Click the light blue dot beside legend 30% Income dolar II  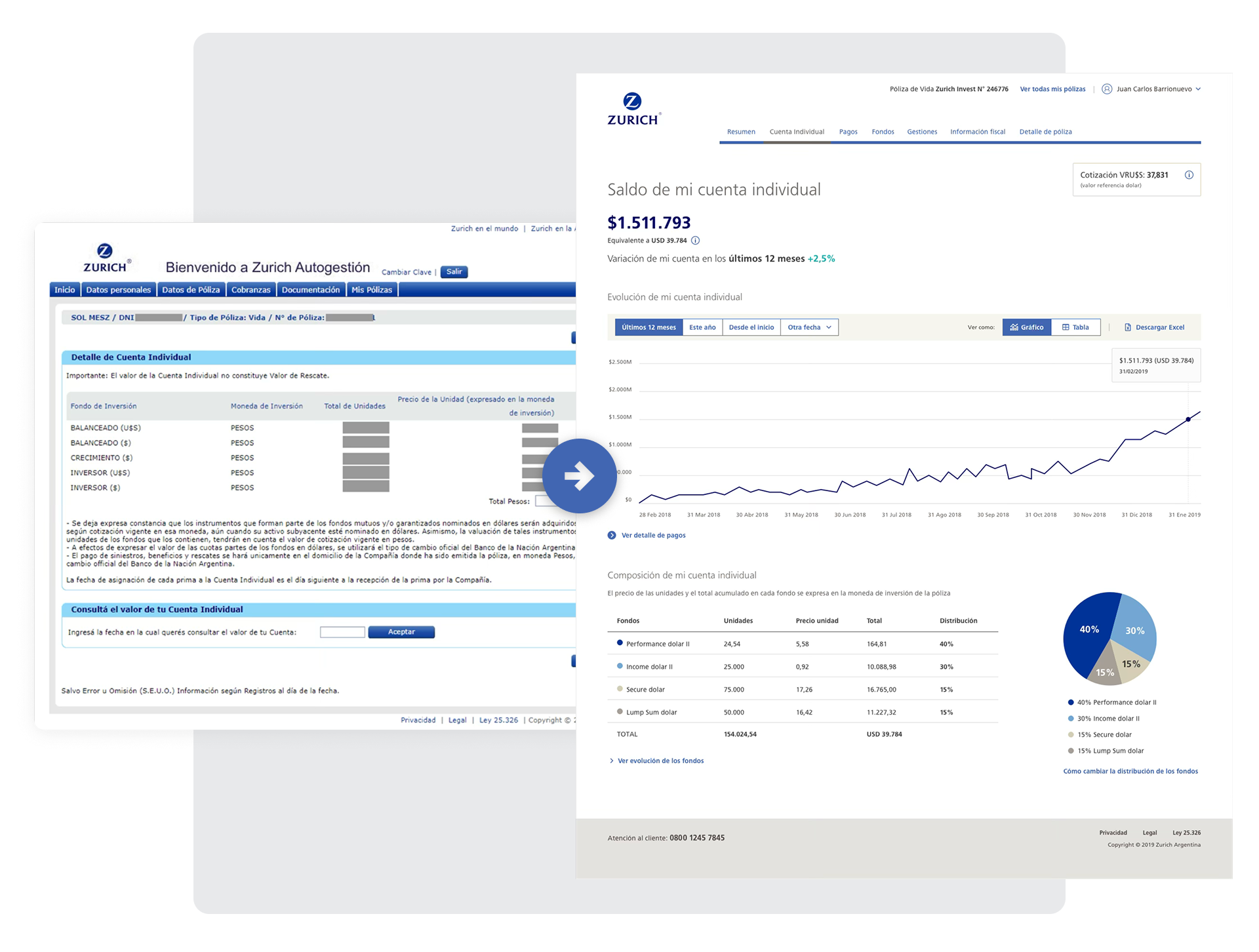click(x=1071, y=719)
